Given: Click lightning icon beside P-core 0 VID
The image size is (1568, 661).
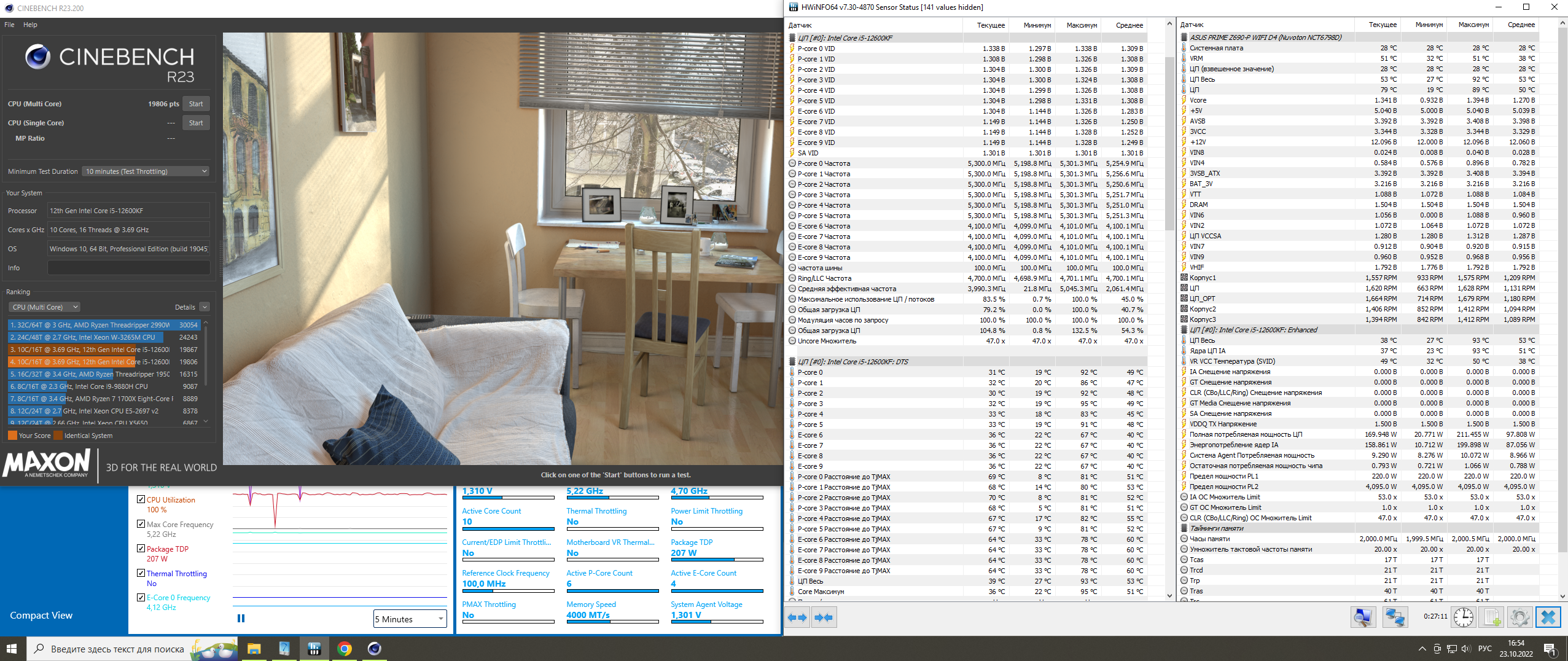Looking at the screenshot, I should [792, 49].
